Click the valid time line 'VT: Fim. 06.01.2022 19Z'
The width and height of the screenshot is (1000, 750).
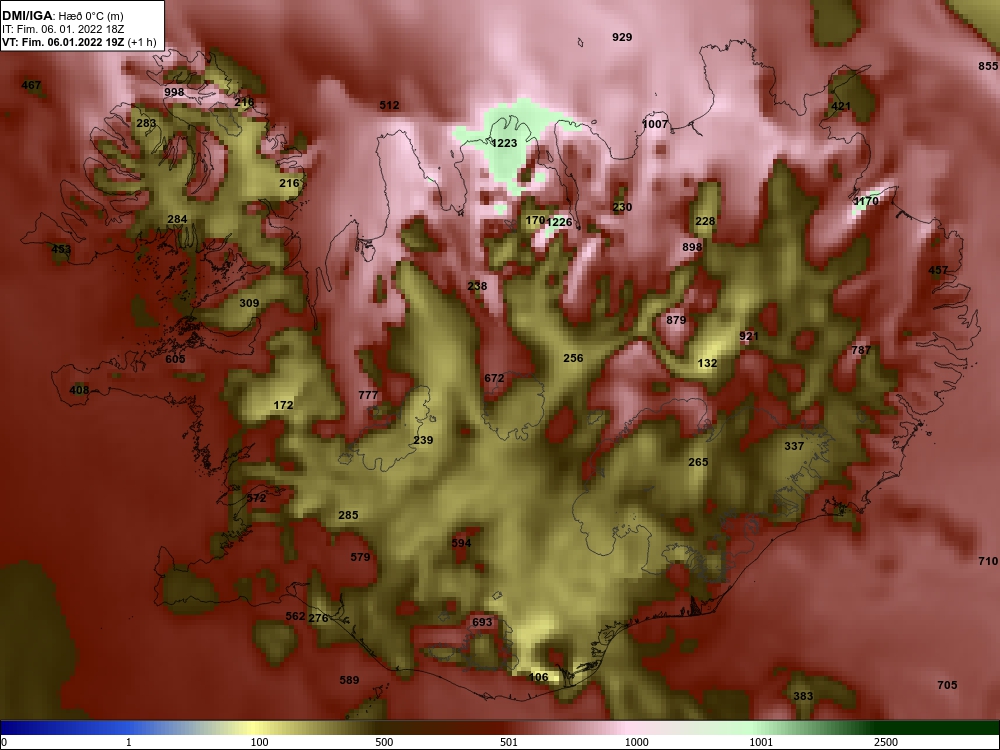click(x=63, y=42)
